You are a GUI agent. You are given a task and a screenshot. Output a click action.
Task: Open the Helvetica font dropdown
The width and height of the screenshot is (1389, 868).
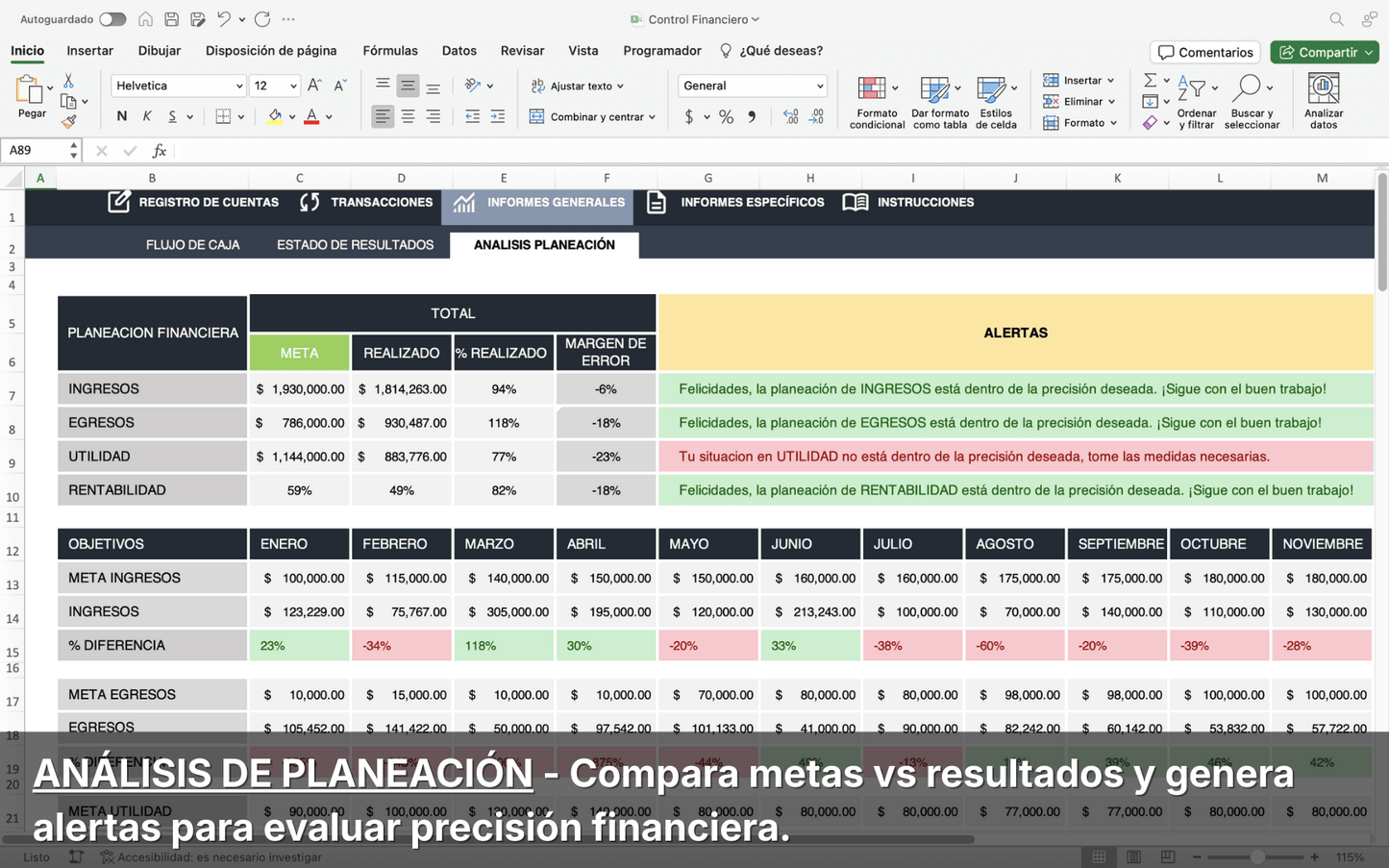coord(178,86)
